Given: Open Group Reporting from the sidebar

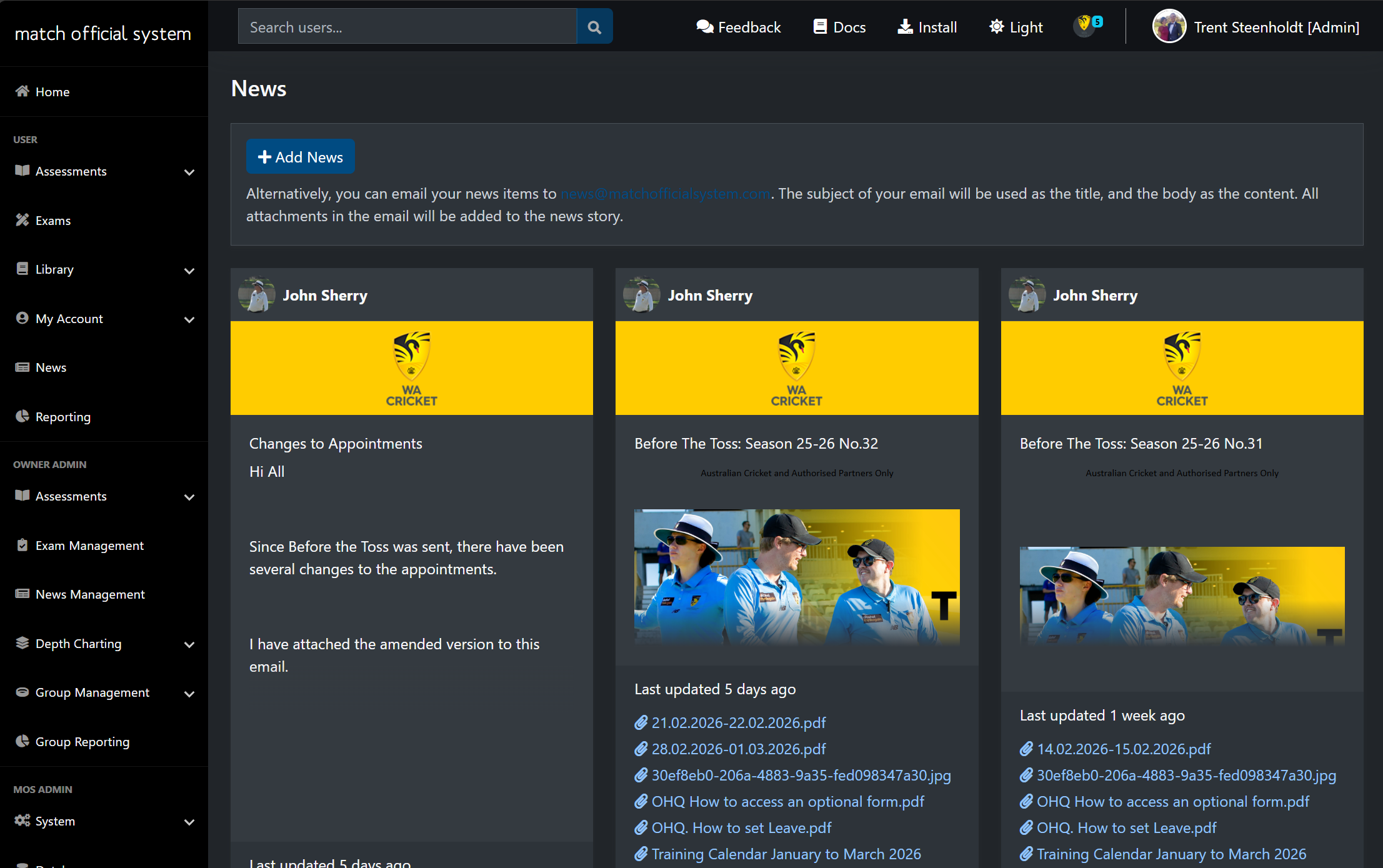Looking at the screenshot, I should 82,741.
